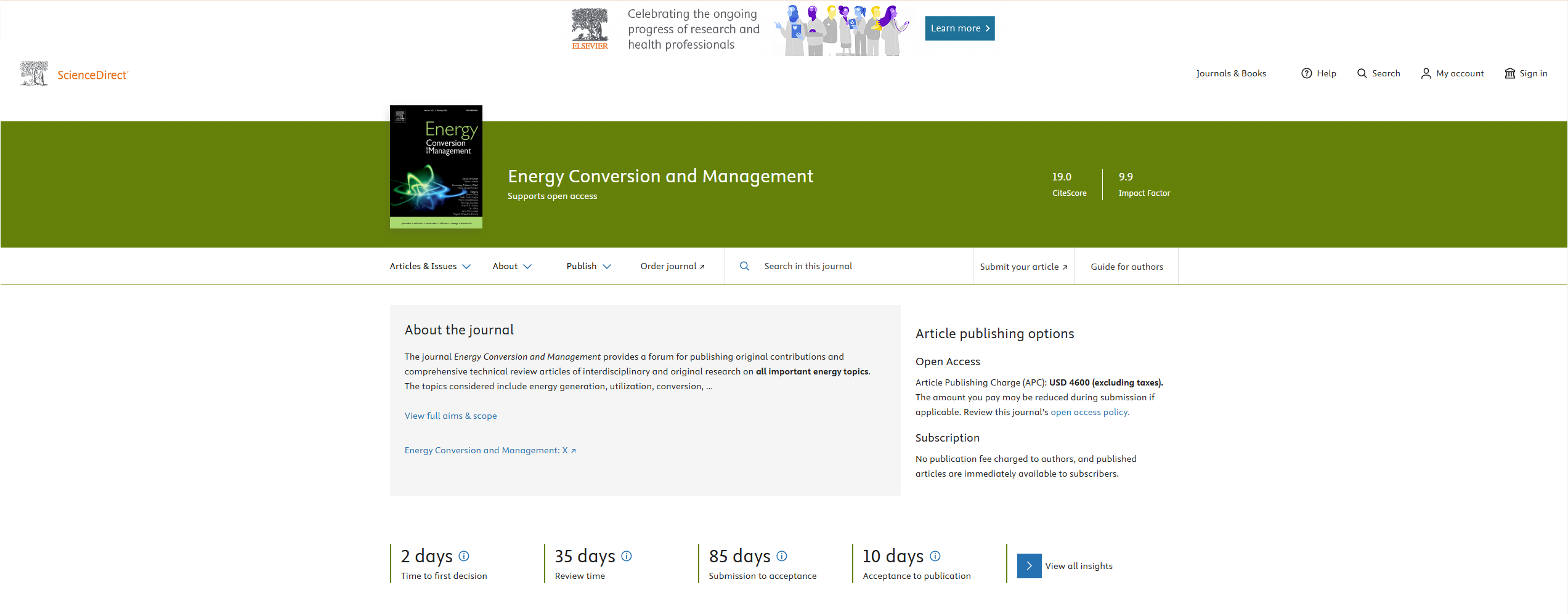Screen dimensions: 1568x614
Task: Click the About the journal heading
Action: [x=459, y=330]
